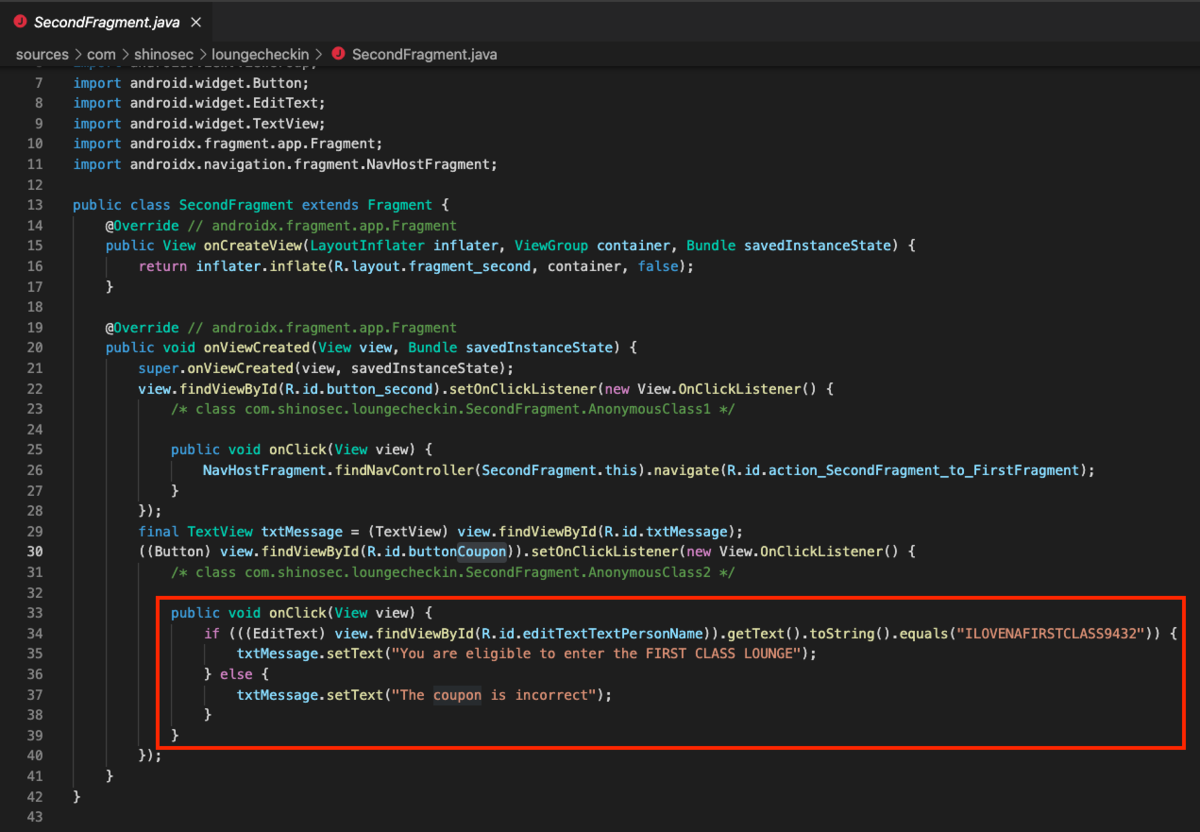Image resolution: width=1200 pixels, height=832 pixels.
Task: Click 'android.widget.EditText' import on line 8
Action: click(224, 103)
